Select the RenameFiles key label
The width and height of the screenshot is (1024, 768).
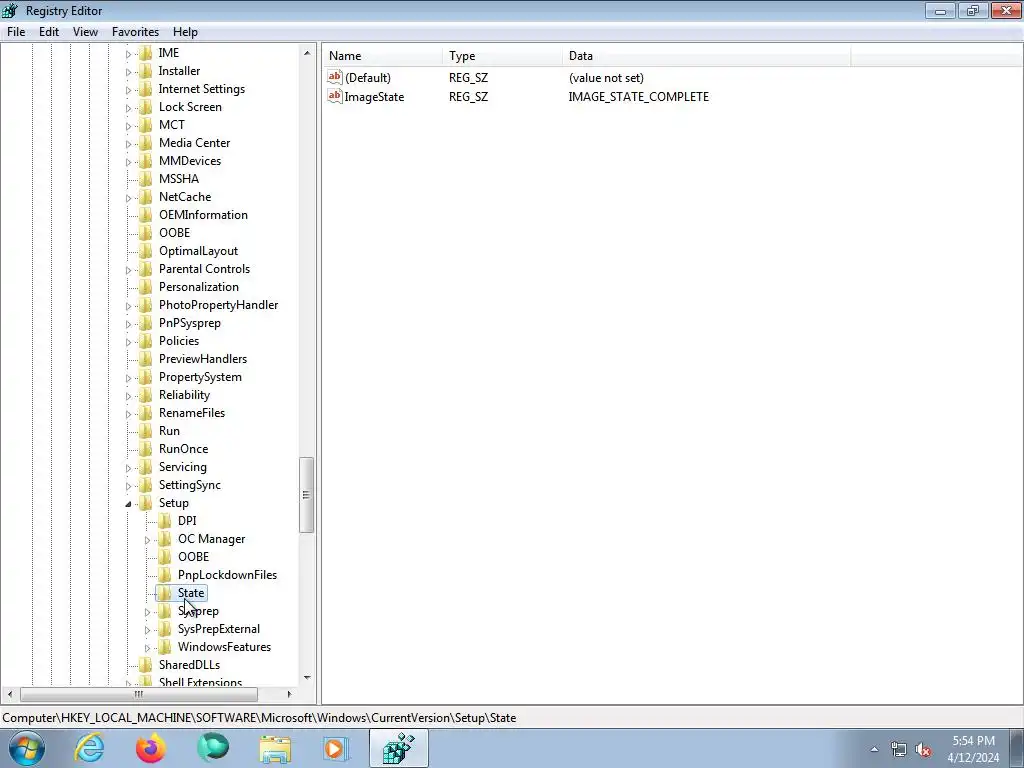tap(192, 413)
